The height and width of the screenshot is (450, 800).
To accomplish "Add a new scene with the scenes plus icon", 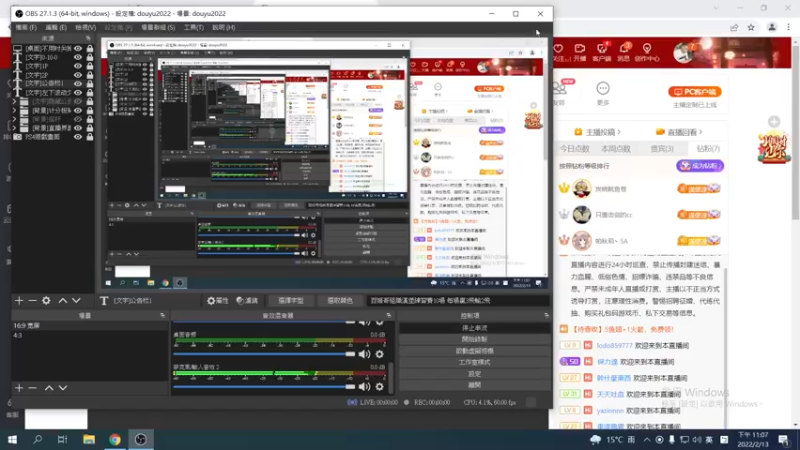I will click(x=19, y=388).
